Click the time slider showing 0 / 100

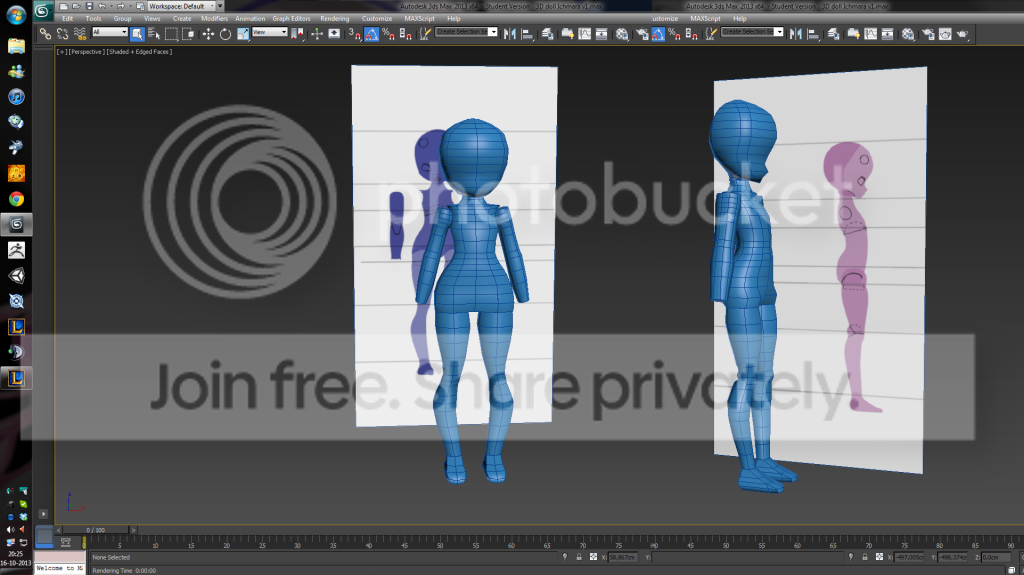pos(96,530)
